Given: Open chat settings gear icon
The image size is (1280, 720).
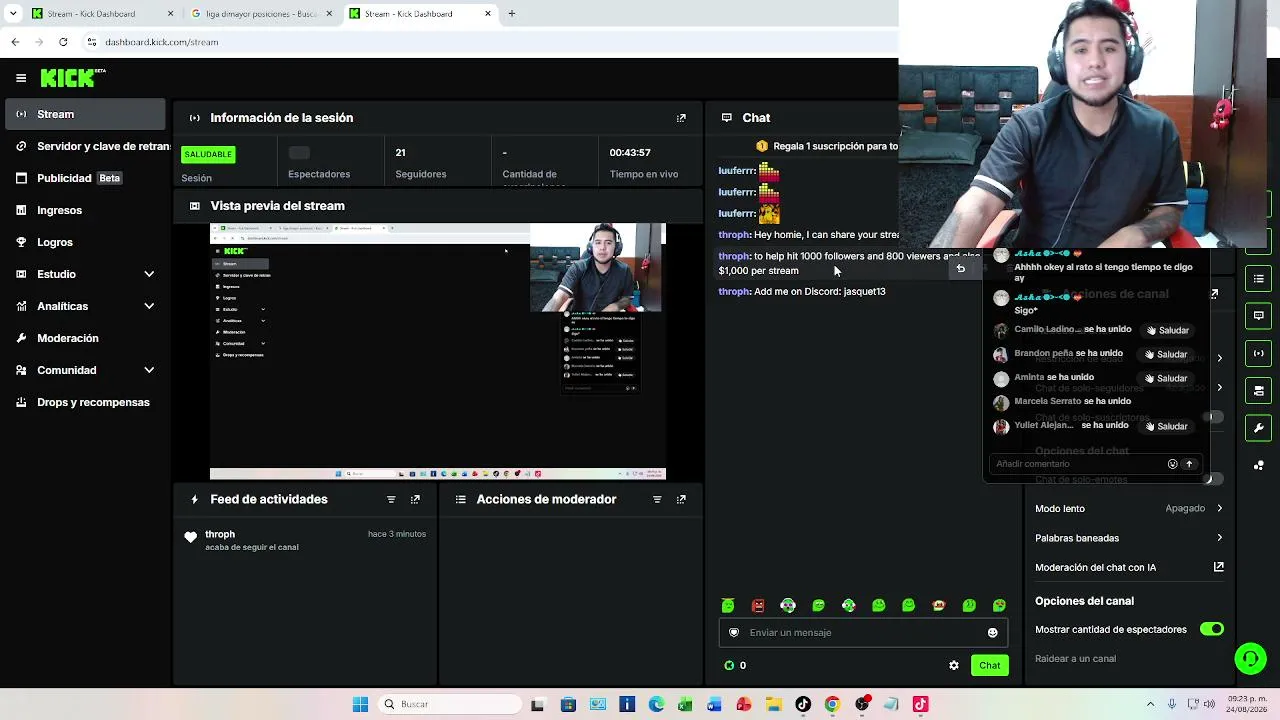Looking at the screenshot, I should tap(954, 665).
